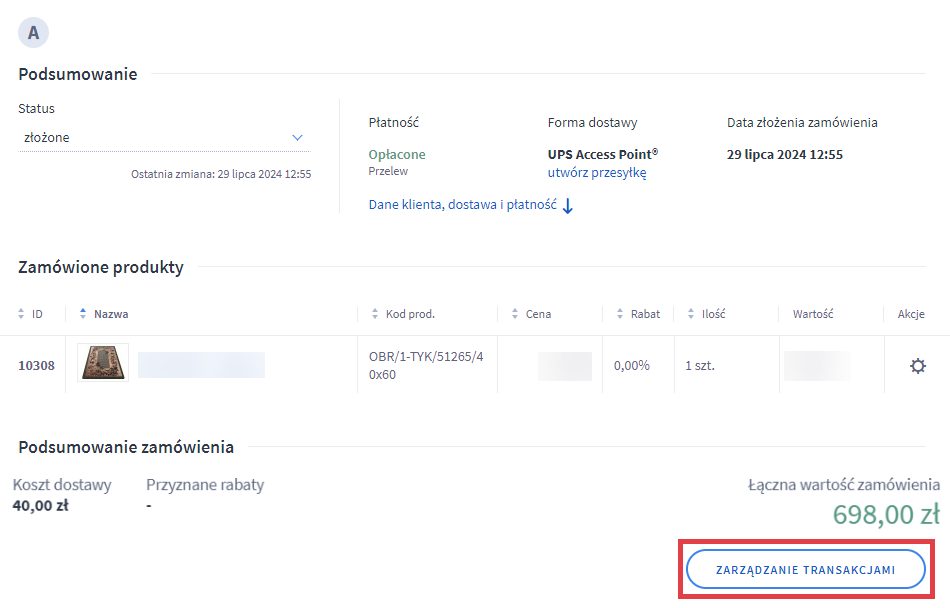The width and height of the screenshot is (950, 608).
Task: Click the Akcje column header
Action: (910, 314)
